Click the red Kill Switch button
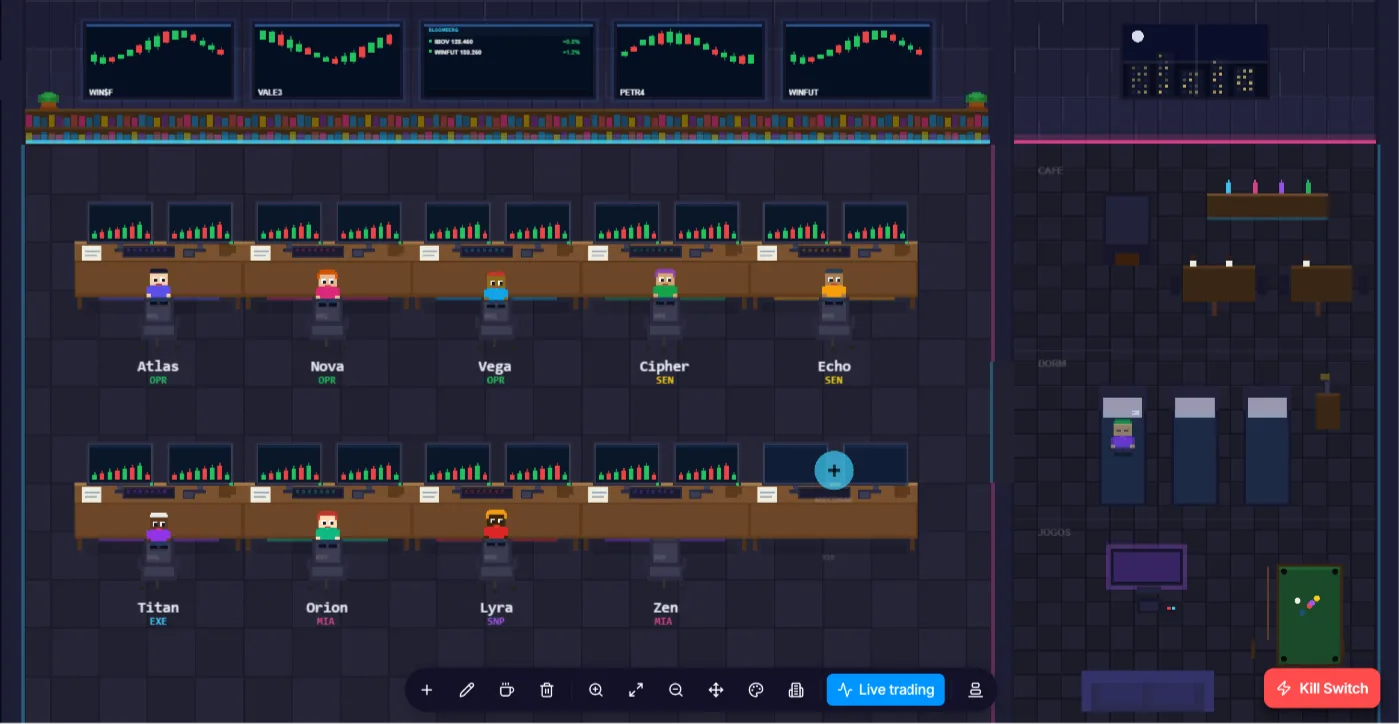The width and height of the screenshot is (1399, 724). point(1322,689)
